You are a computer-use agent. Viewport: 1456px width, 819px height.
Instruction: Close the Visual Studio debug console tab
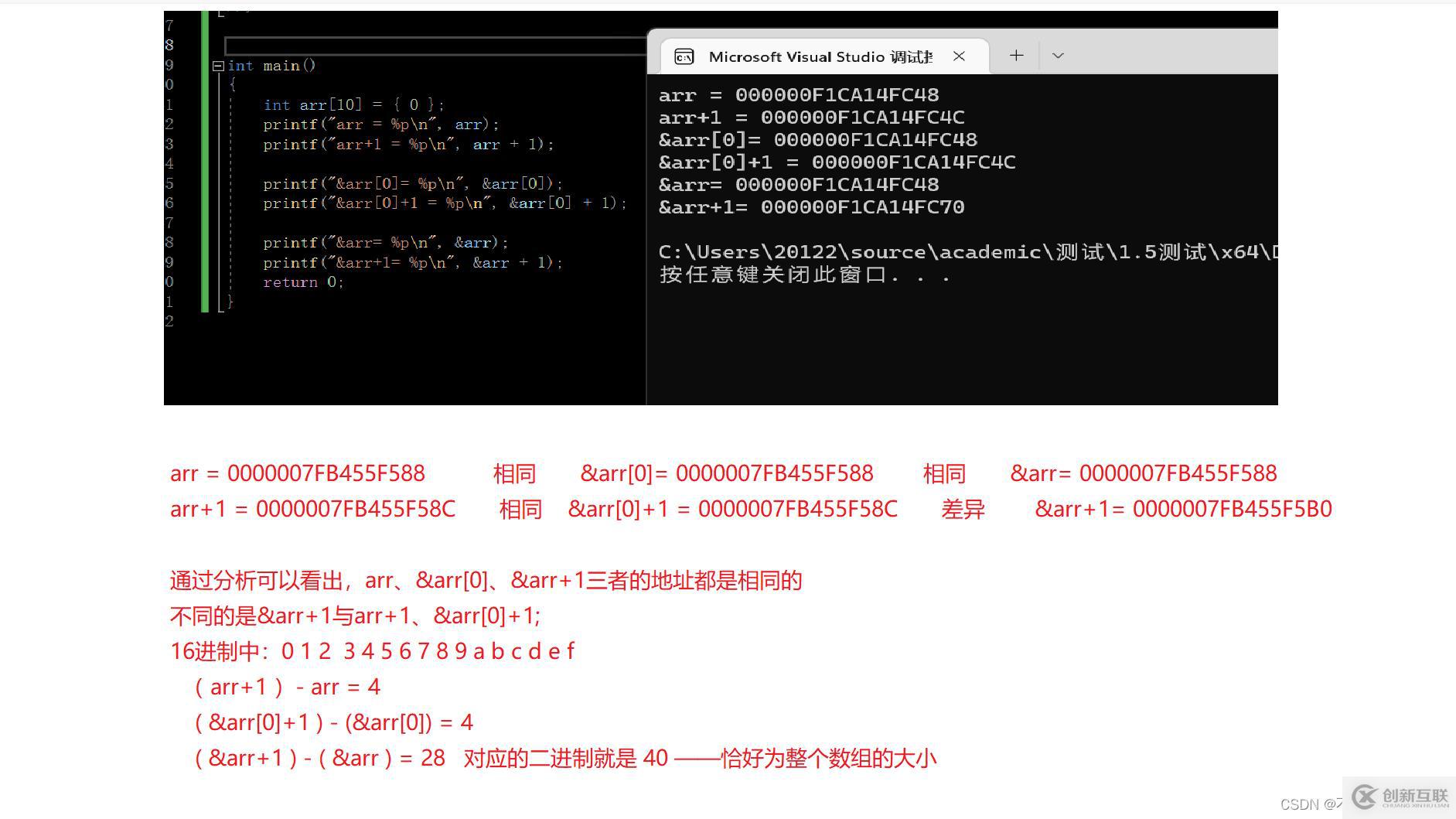pyautogui.click(x=959, y=56)
